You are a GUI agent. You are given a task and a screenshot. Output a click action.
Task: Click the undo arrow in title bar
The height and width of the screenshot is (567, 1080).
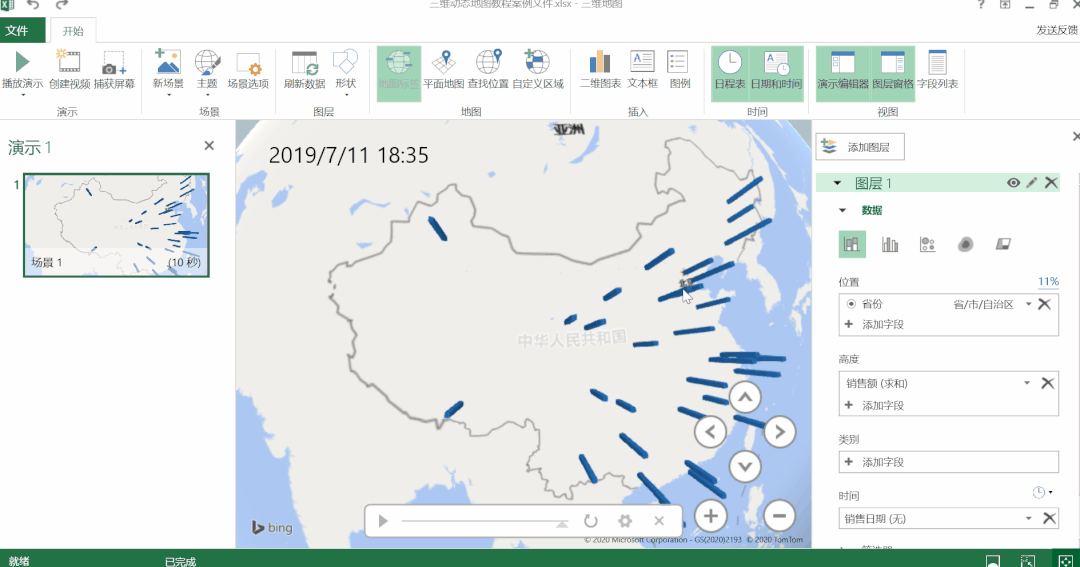click(32, 4)
